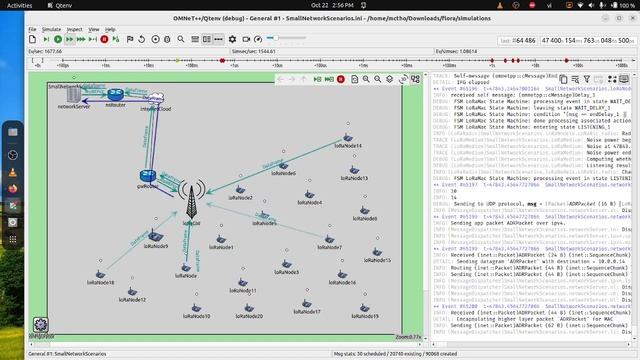Click the loRaNode18 device
640x360 pixels.
(100, 275)
